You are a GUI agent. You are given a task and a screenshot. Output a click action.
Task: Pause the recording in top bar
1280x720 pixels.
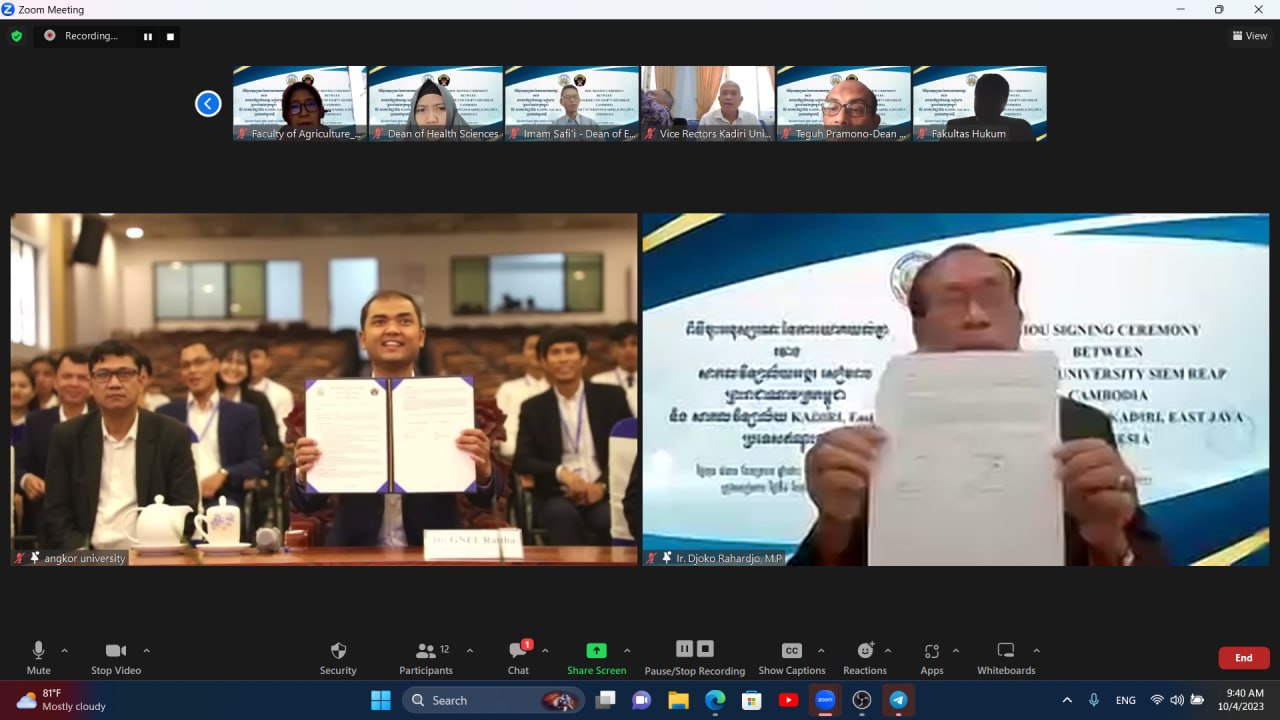tap(148, 37)
